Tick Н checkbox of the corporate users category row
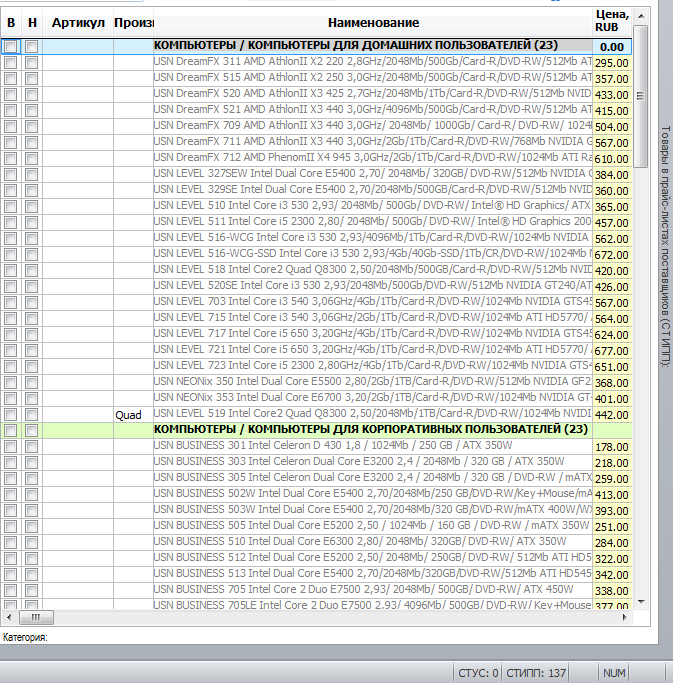This screenshot has height=683, width=673. coord(31,430)
